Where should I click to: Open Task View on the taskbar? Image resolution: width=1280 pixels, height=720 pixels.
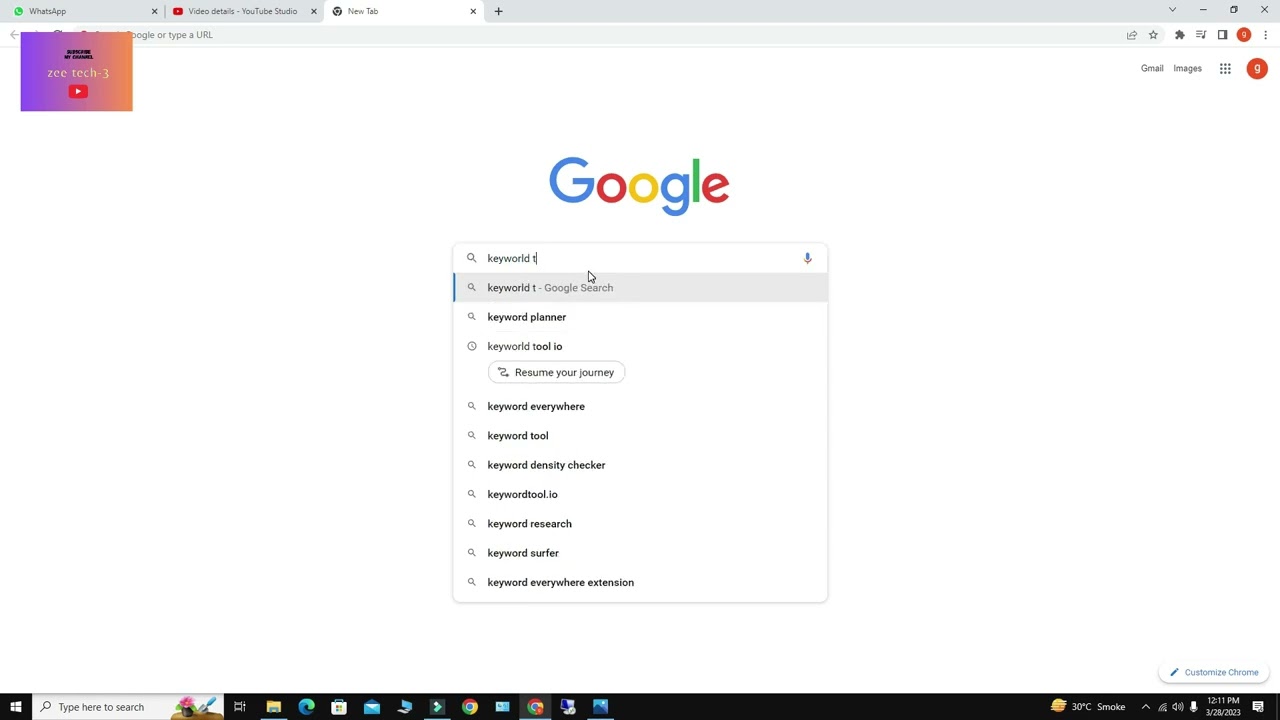pyautogui.click(x=240, y=707)
